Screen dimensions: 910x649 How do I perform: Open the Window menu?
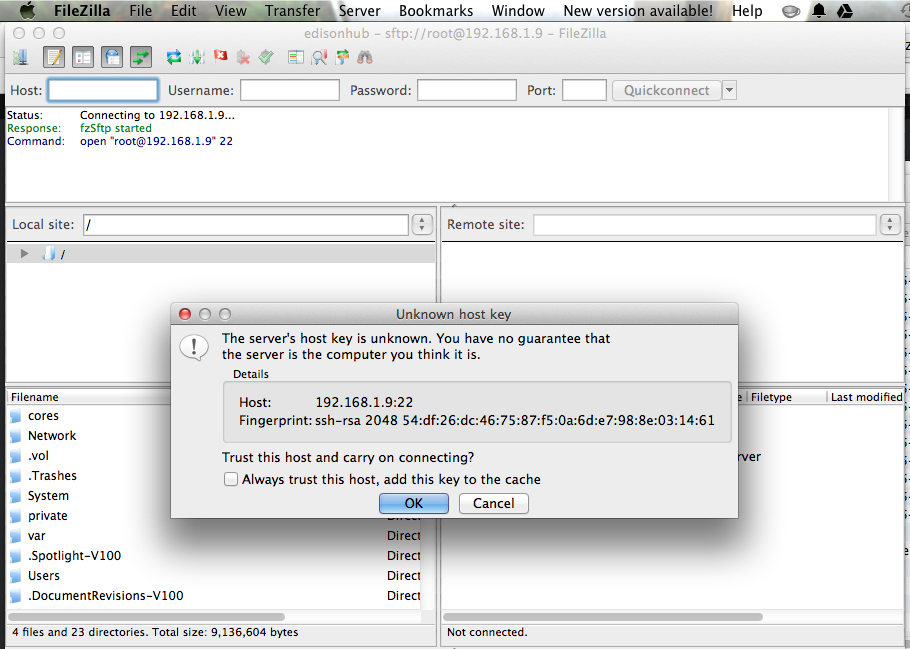point(518,10)
